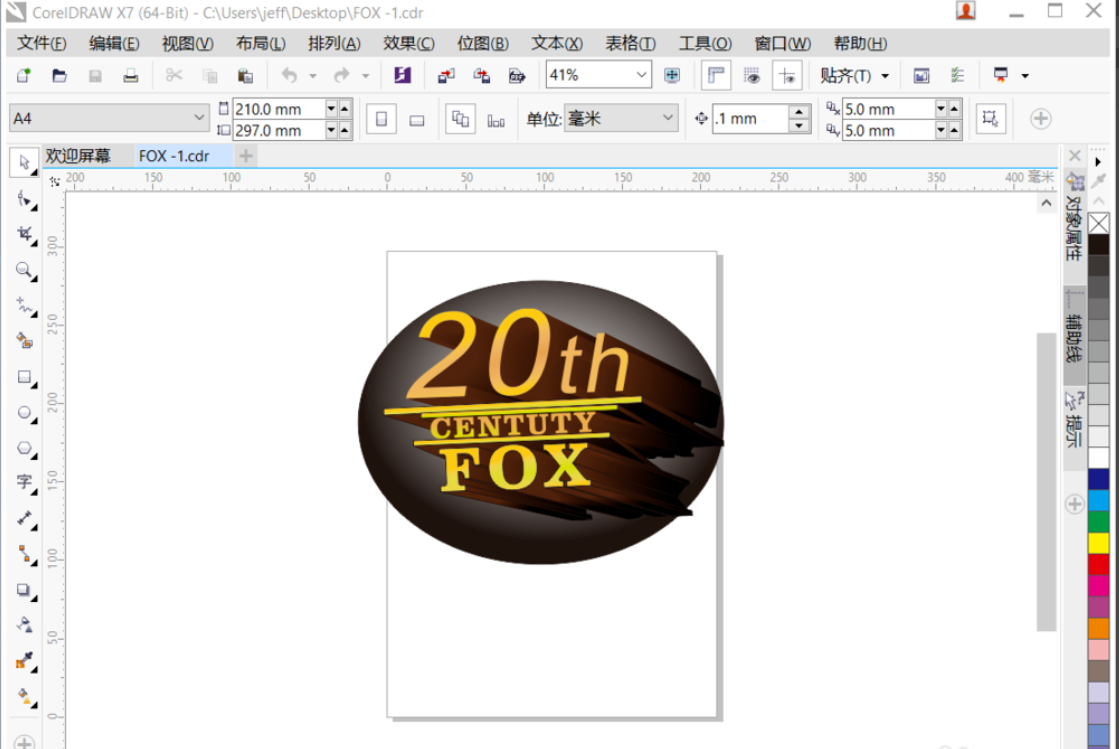The width and height of the screenshot is (1119, 749).
Task: Open the 效果(C) menu
Action: (x=408, y=44)
